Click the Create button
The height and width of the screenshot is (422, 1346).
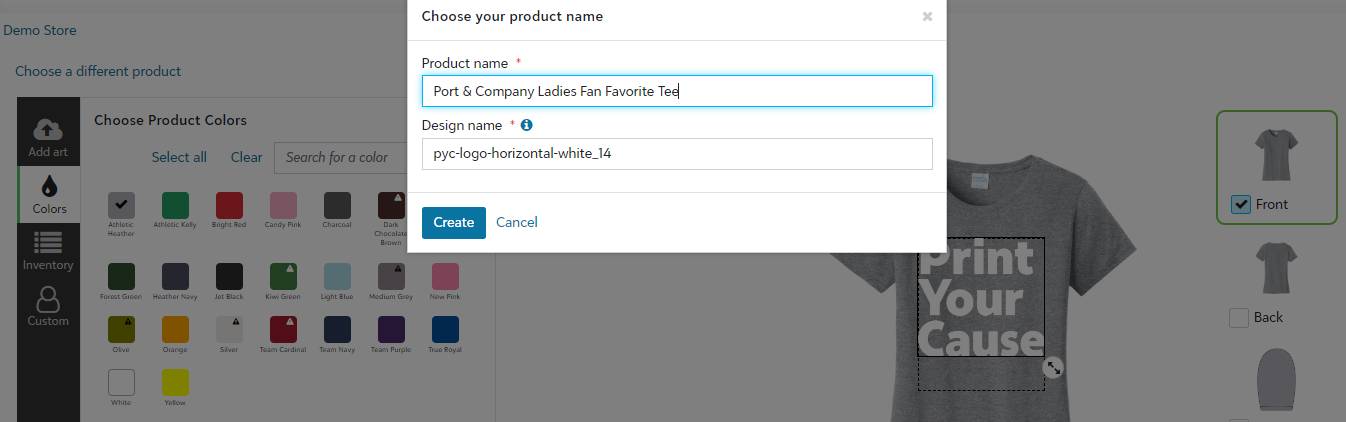454,222
